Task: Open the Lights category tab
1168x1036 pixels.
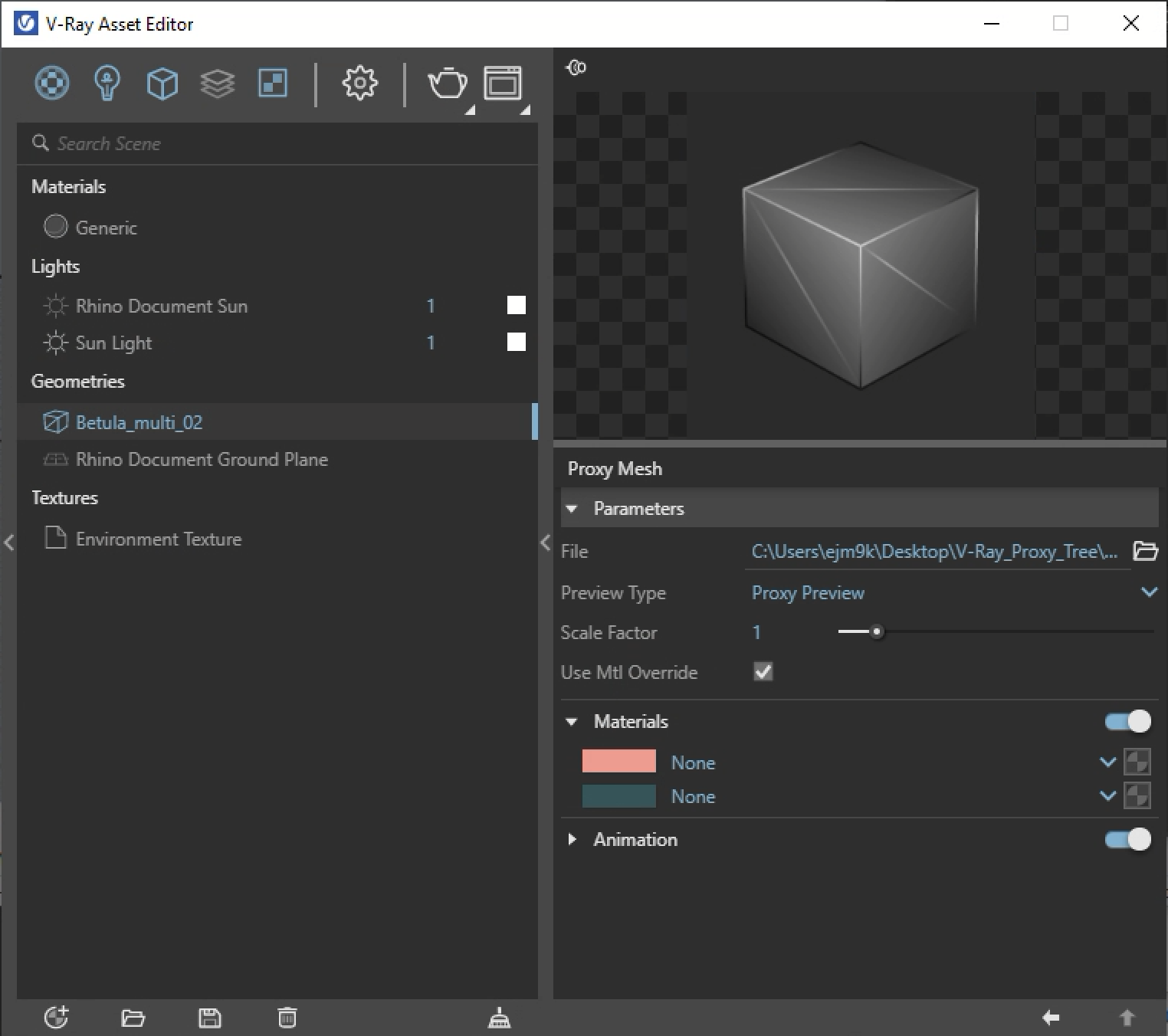Action: [x=107, y=83]
